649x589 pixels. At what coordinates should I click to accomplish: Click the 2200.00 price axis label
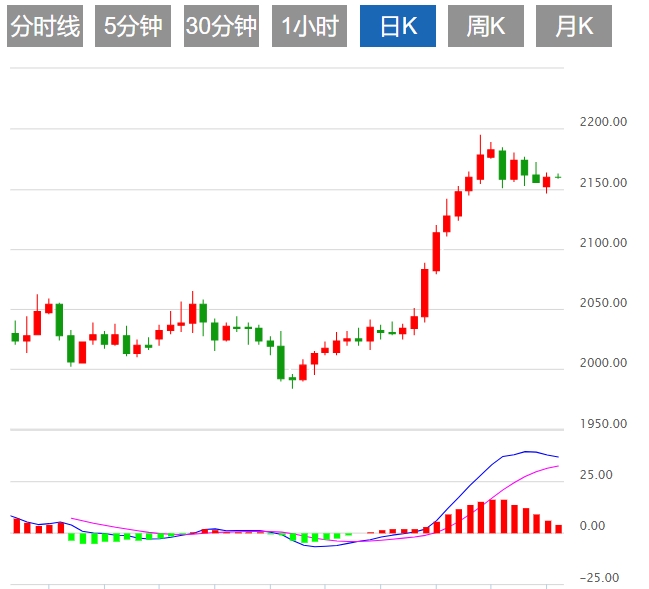point(603,122)
